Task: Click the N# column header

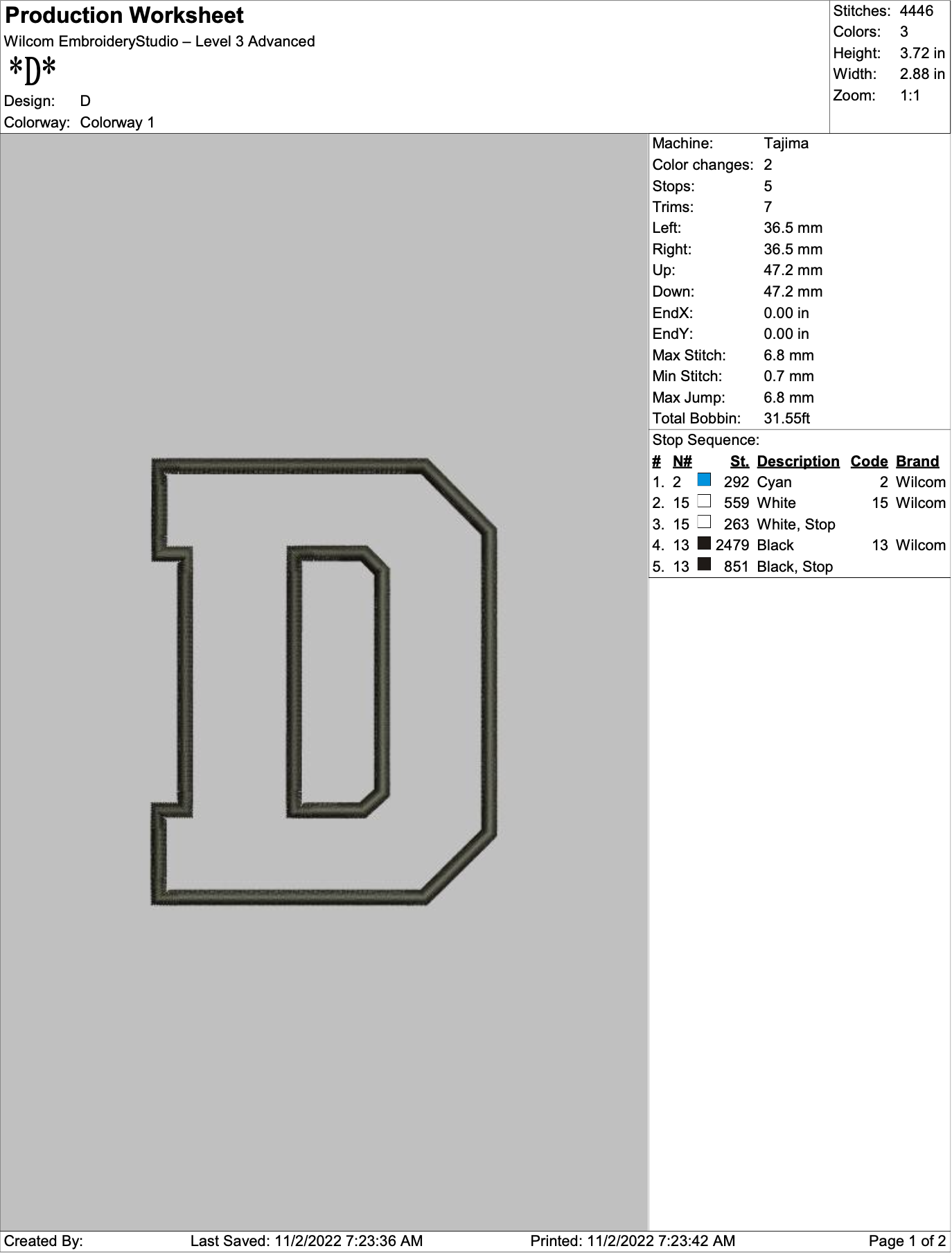Action: coord(682,462)
